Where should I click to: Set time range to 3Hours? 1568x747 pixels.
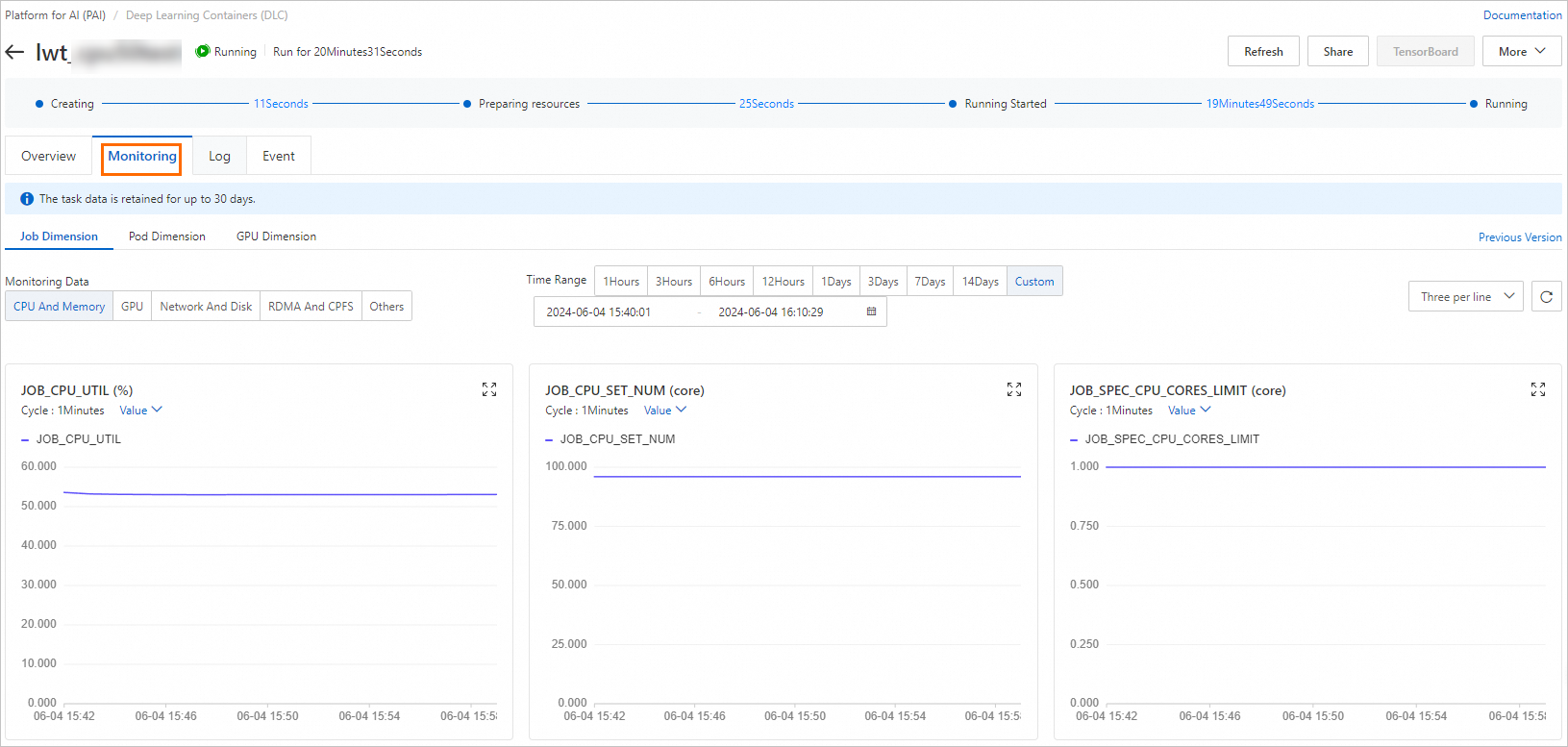(674, 282)
